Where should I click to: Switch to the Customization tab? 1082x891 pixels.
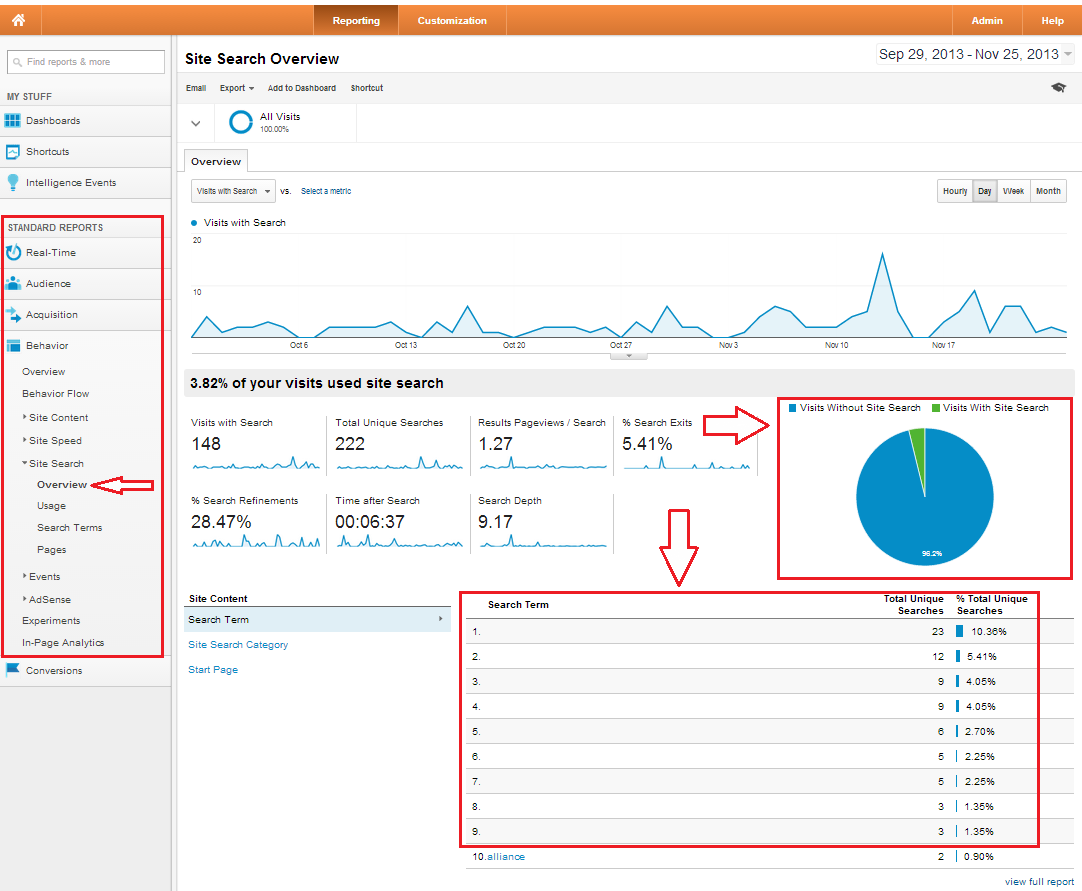(x=452, y=19)
